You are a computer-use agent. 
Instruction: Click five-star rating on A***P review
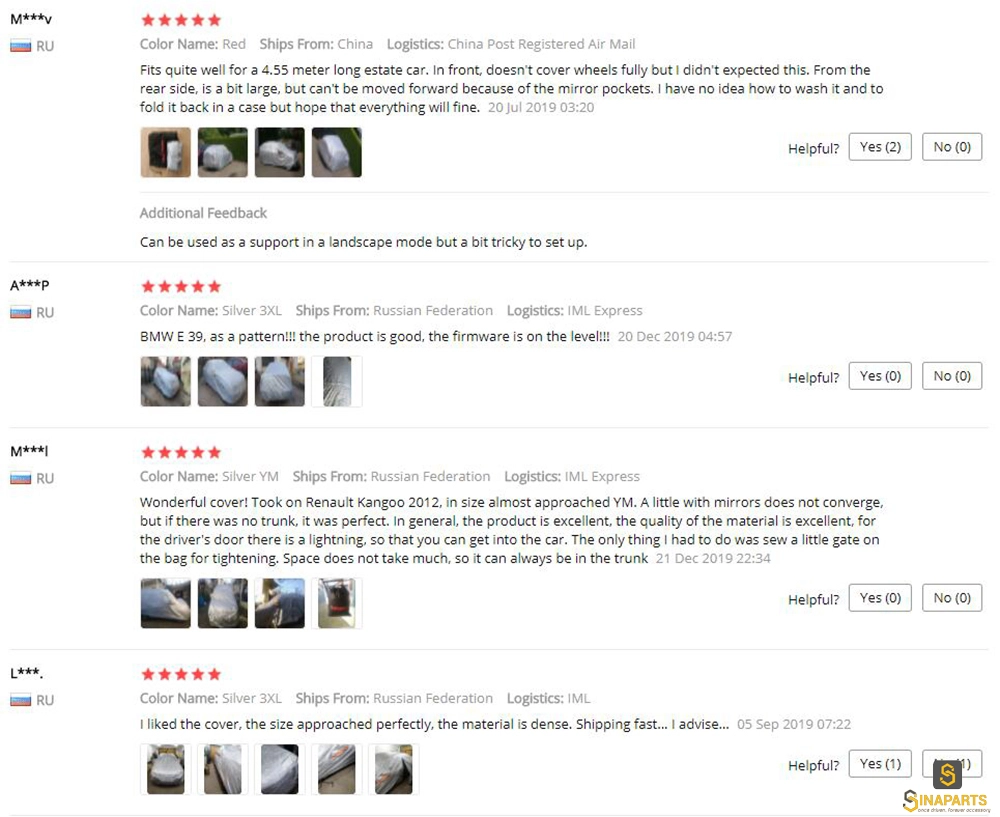tap(181, 286)
